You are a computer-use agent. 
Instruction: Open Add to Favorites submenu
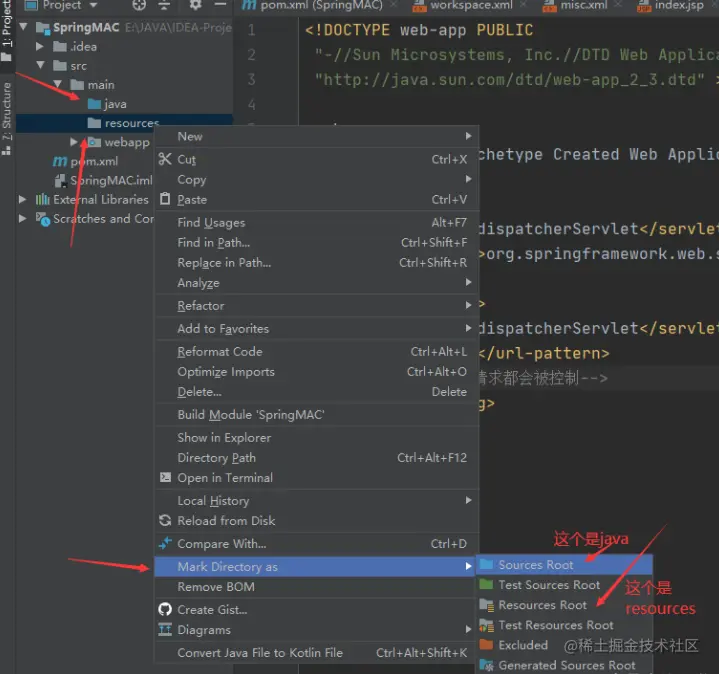click(316, 329)
